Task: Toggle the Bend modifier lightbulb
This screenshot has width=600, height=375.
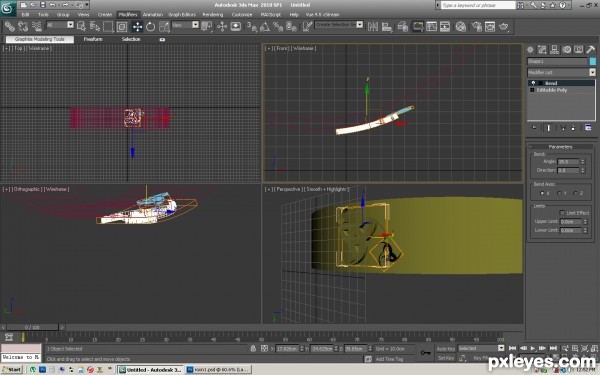Action: tap(533, 83)
